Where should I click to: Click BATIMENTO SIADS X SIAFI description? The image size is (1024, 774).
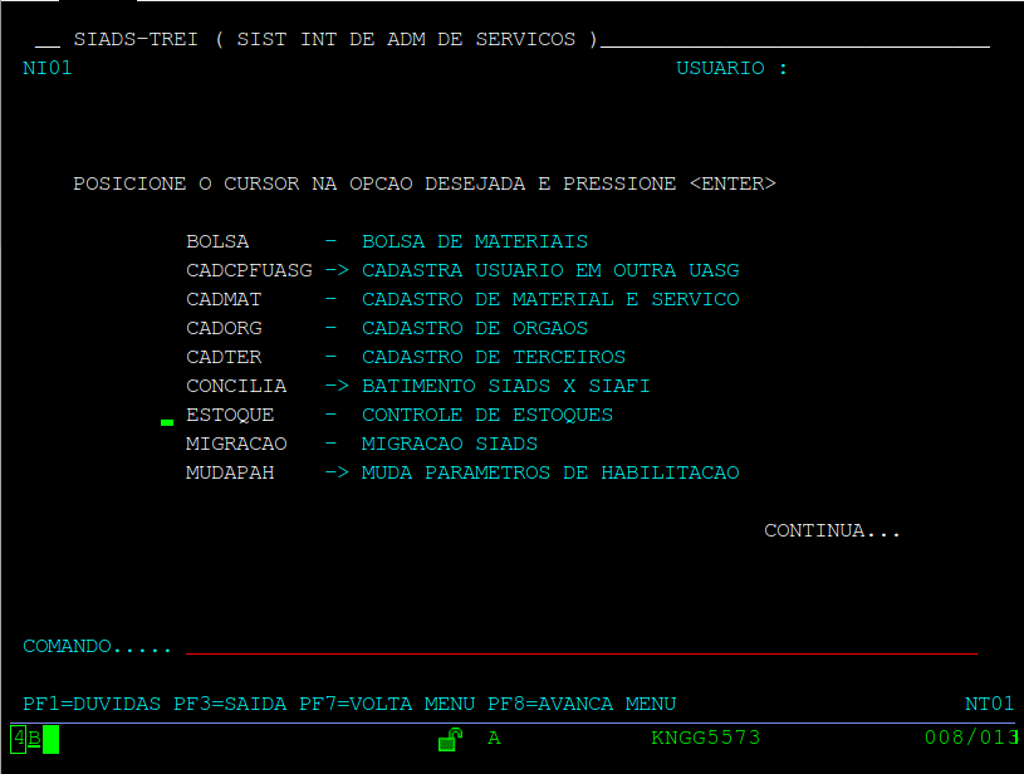[506, 386]
